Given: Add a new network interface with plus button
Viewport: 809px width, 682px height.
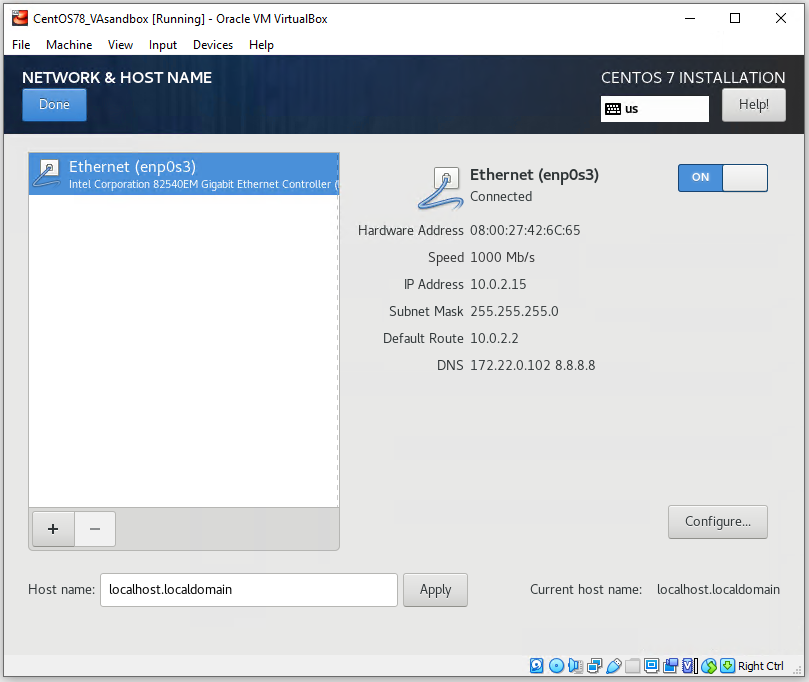Looking at the screenshot, I should [x=53, y=529].
